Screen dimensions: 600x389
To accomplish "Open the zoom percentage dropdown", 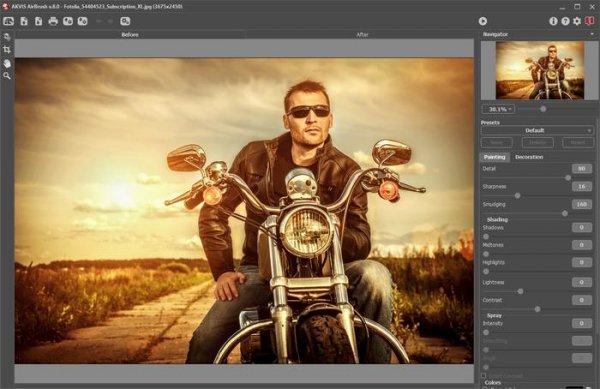I will click(x=498, y=109).
